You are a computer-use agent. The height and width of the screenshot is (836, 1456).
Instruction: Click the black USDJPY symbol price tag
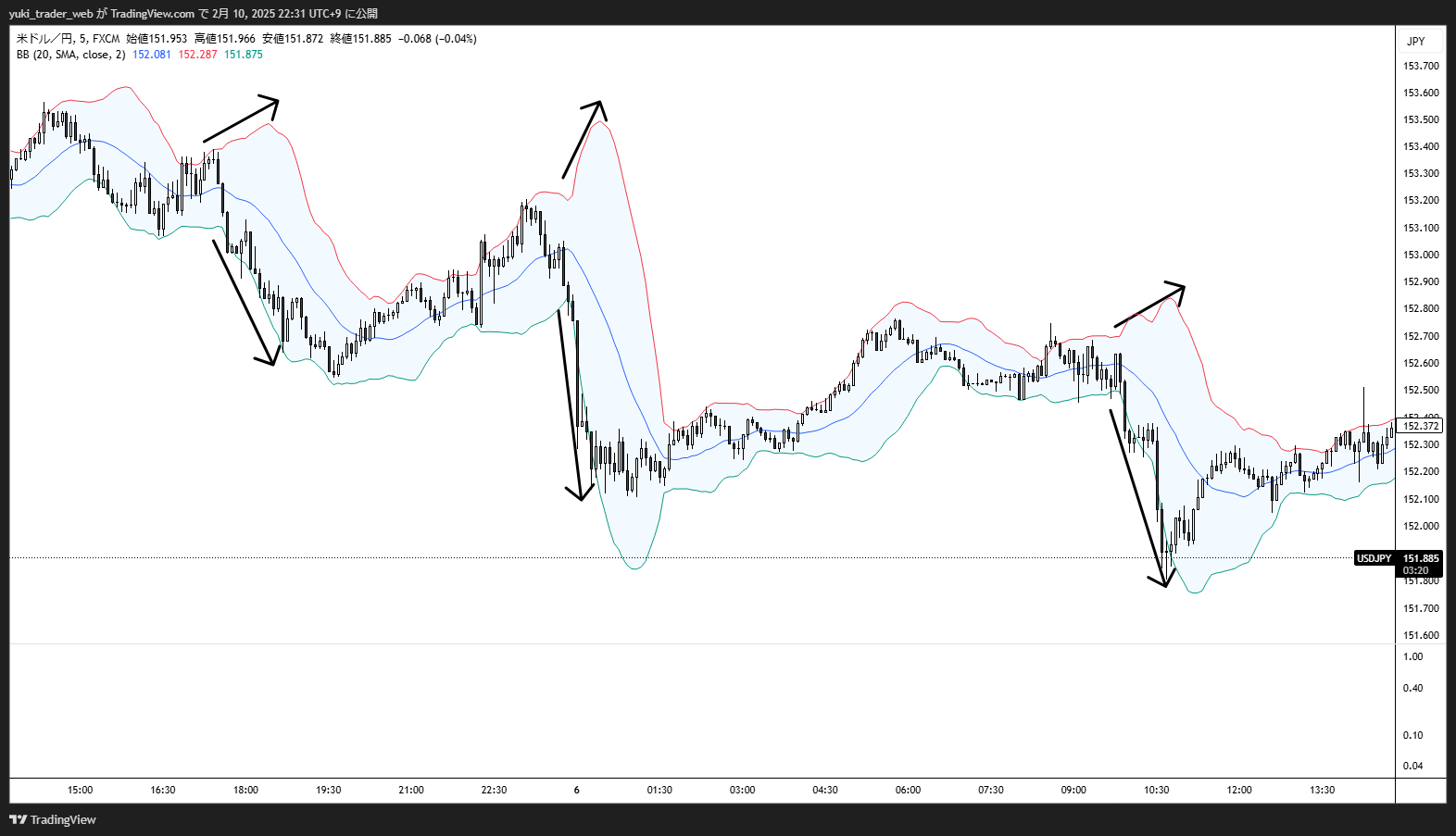click(1374, 558)
